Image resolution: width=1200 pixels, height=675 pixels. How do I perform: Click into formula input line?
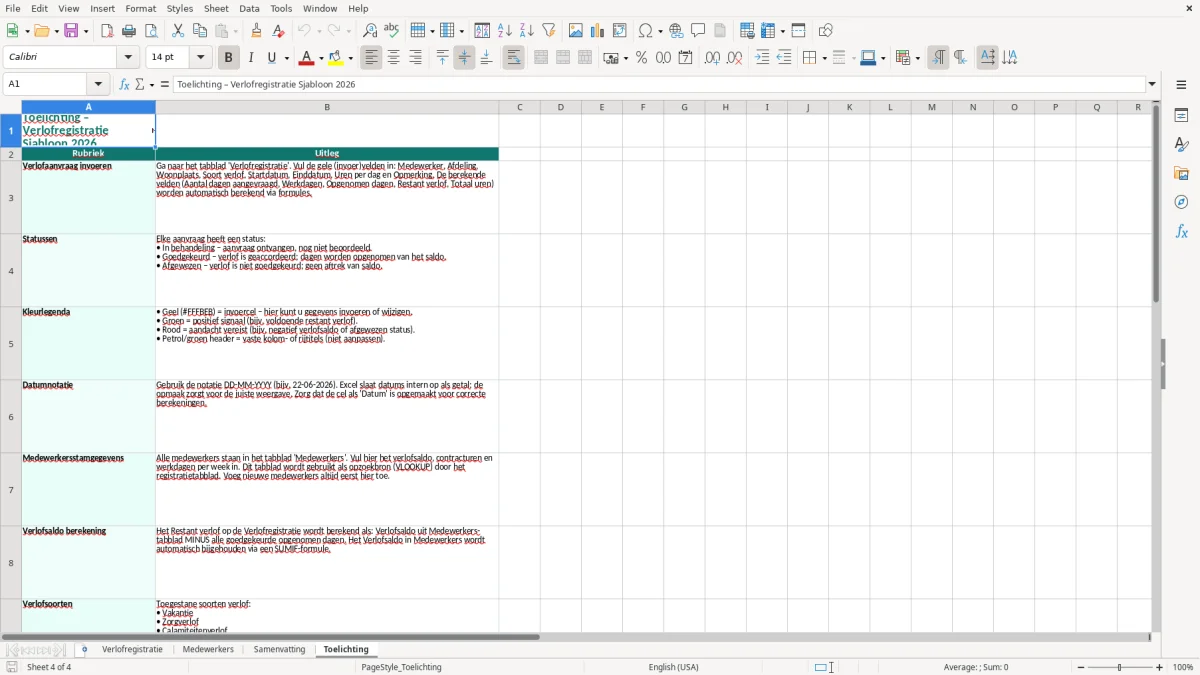pos(658,84)
